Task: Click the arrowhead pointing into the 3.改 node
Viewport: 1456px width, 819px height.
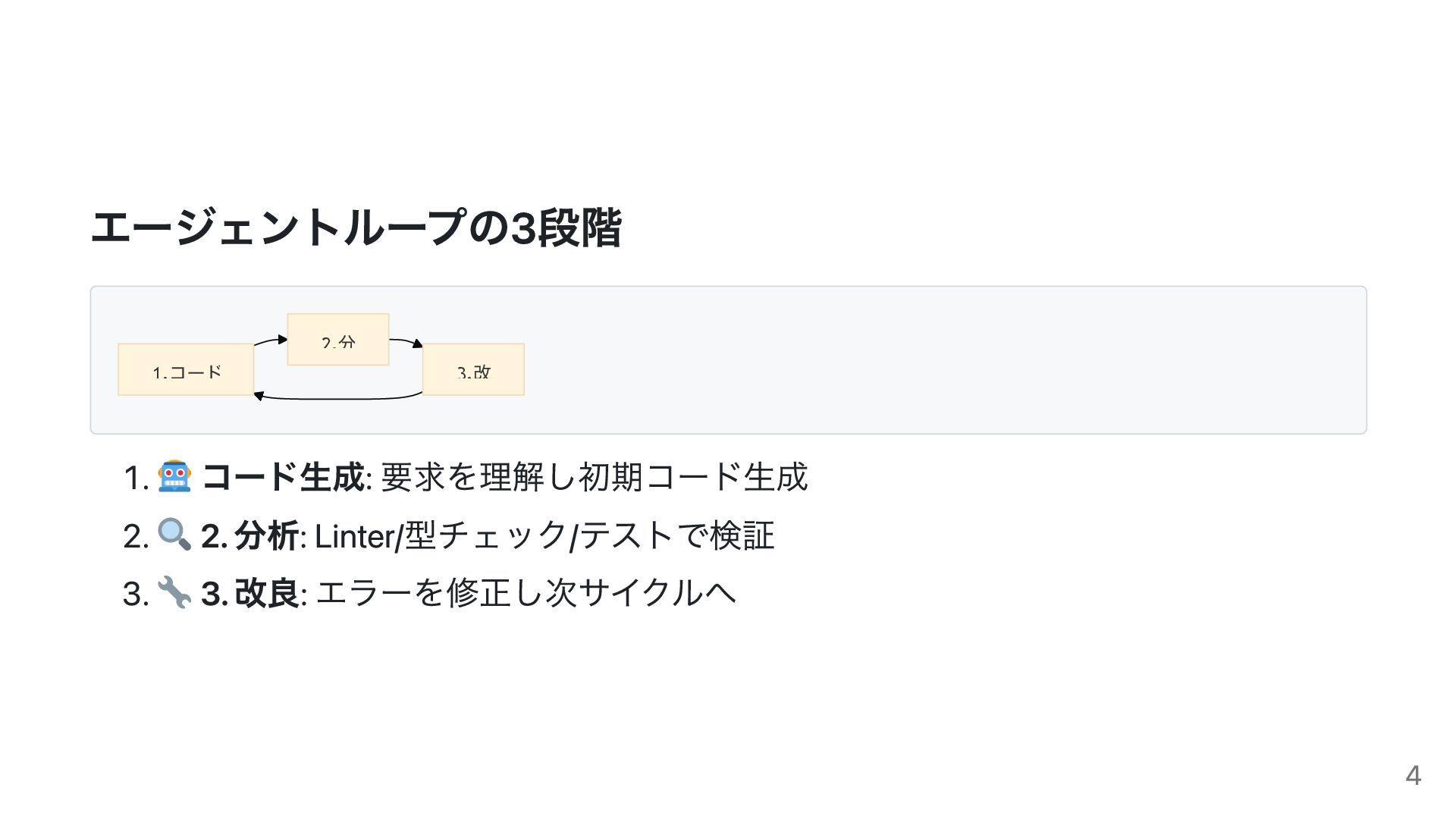Action: pyautogui.click(x=417, y=344)
